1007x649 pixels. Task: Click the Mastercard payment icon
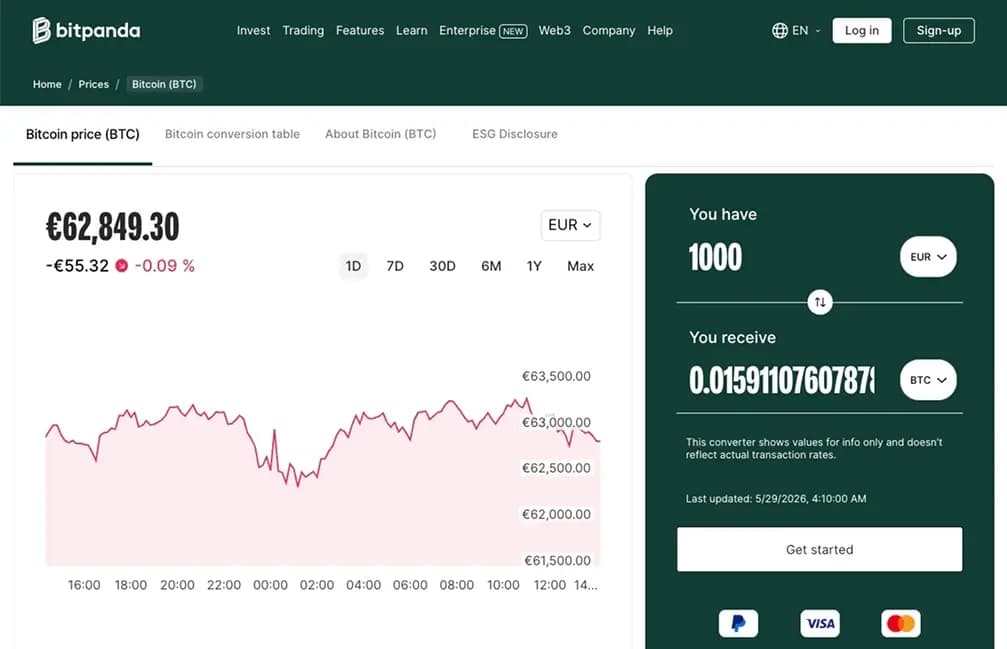[901, 623]
